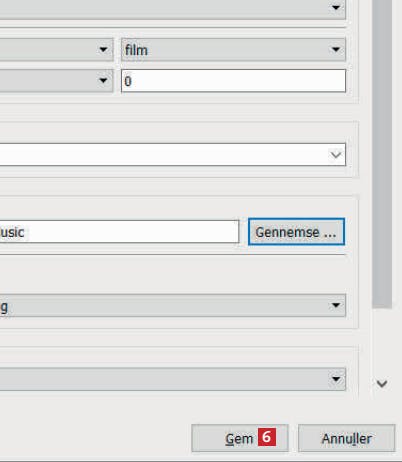The image size is (402, 462).
Task: Open the dropdown left of the 0 field
Action: click(x=56, y=81)
